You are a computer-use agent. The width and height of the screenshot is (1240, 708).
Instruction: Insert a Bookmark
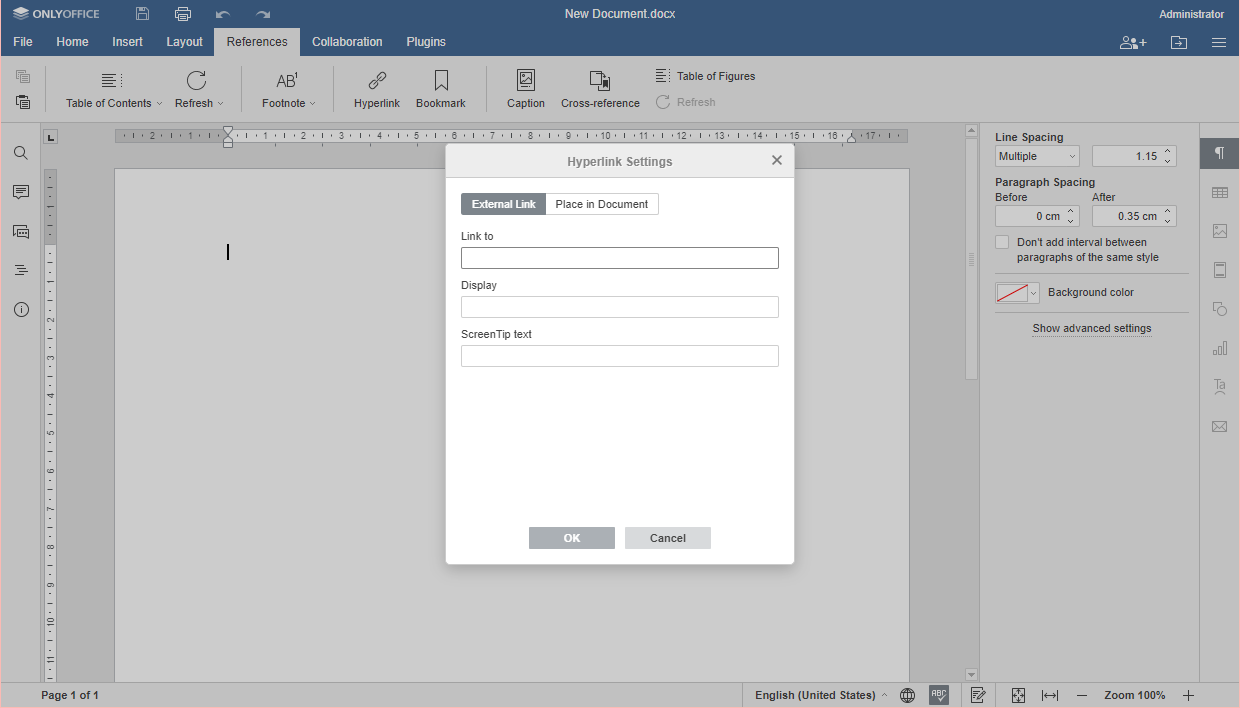[x=440, y=88]
